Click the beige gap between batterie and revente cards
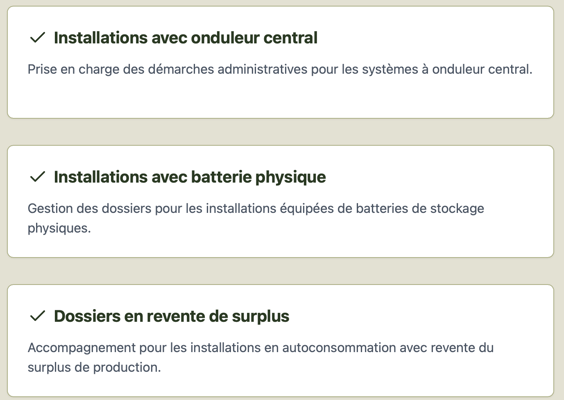The width and height of the screenshot is (564, 400). (281, 271)
